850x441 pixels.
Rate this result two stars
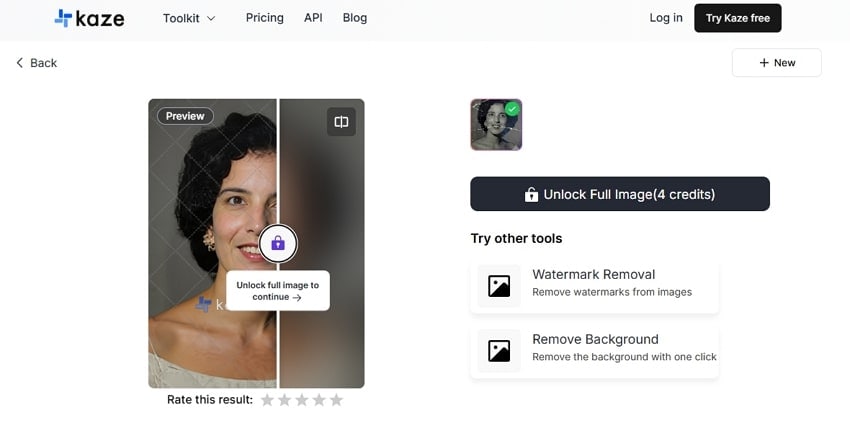click(284, 400)
